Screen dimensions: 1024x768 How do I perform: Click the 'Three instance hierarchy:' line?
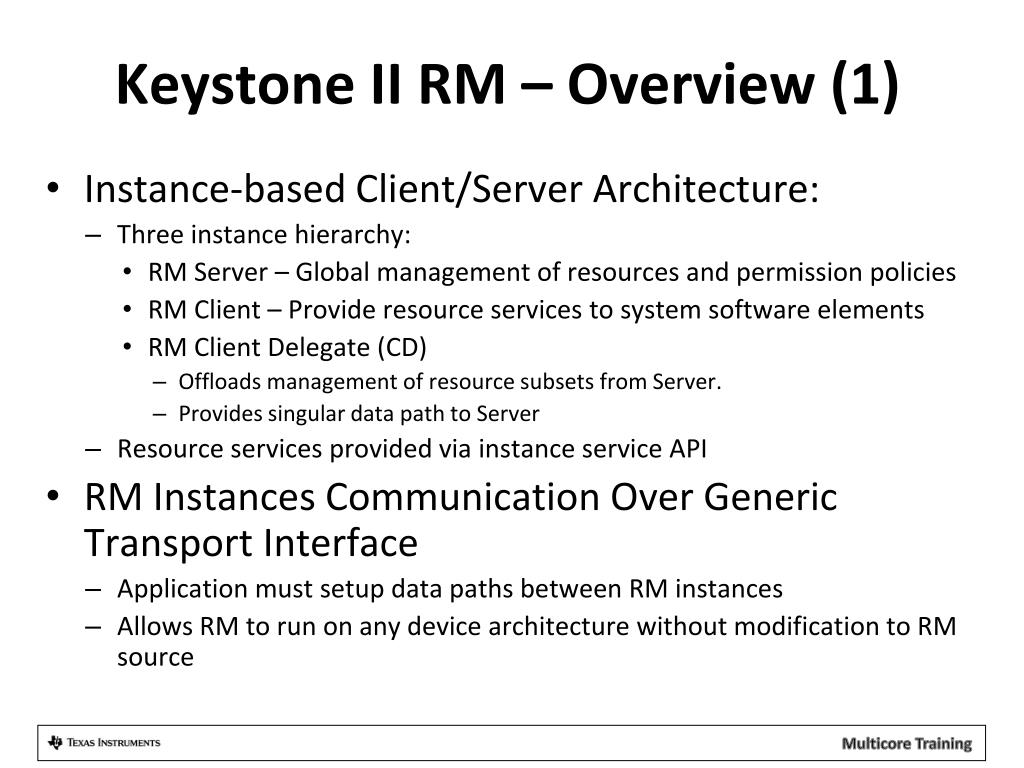click(x=264, y=234)
